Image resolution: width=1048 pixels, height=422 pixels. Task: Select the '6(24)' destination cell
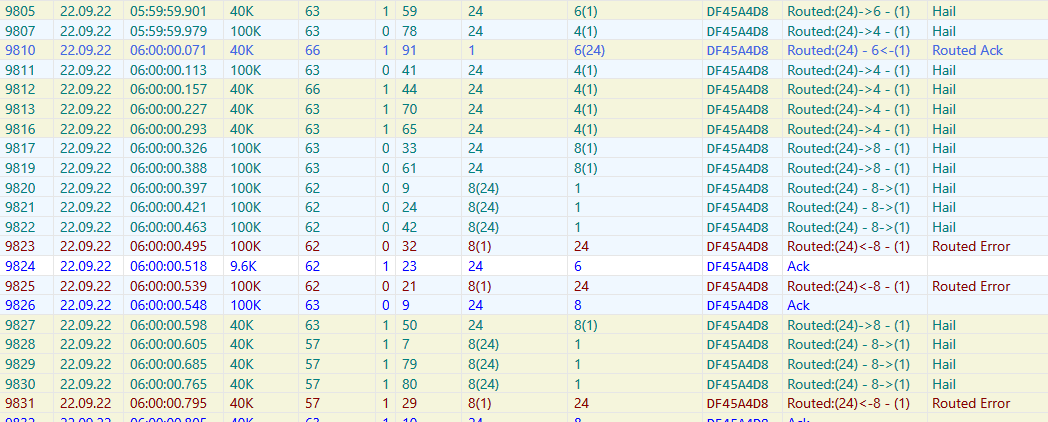click(x=590, y=50)
